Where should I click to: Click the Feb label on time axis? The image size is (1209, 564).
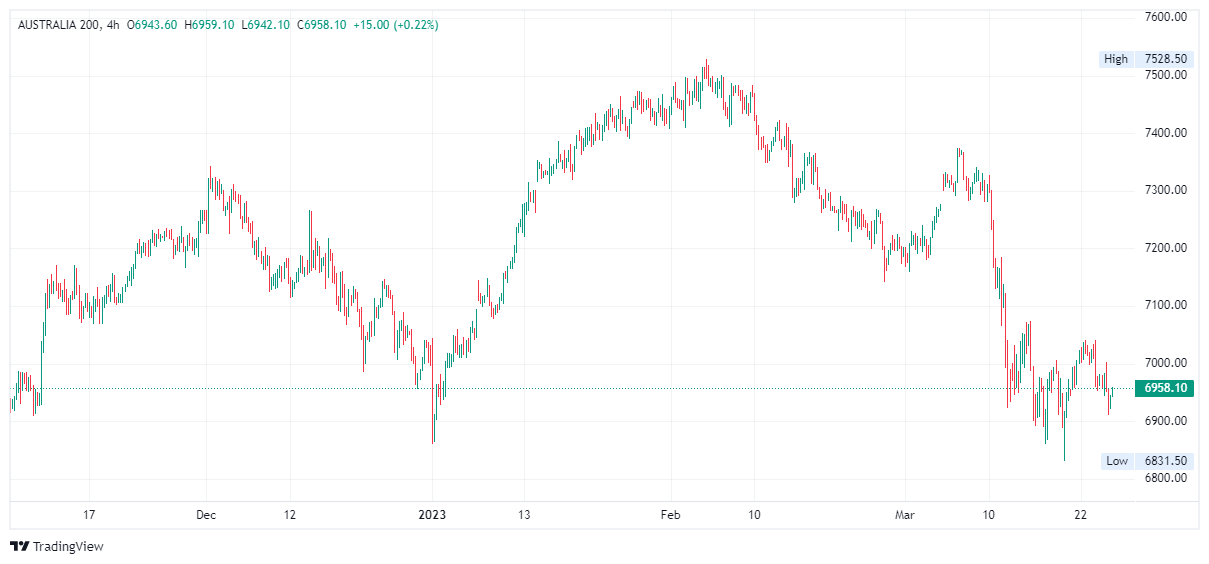coord(670,515)
